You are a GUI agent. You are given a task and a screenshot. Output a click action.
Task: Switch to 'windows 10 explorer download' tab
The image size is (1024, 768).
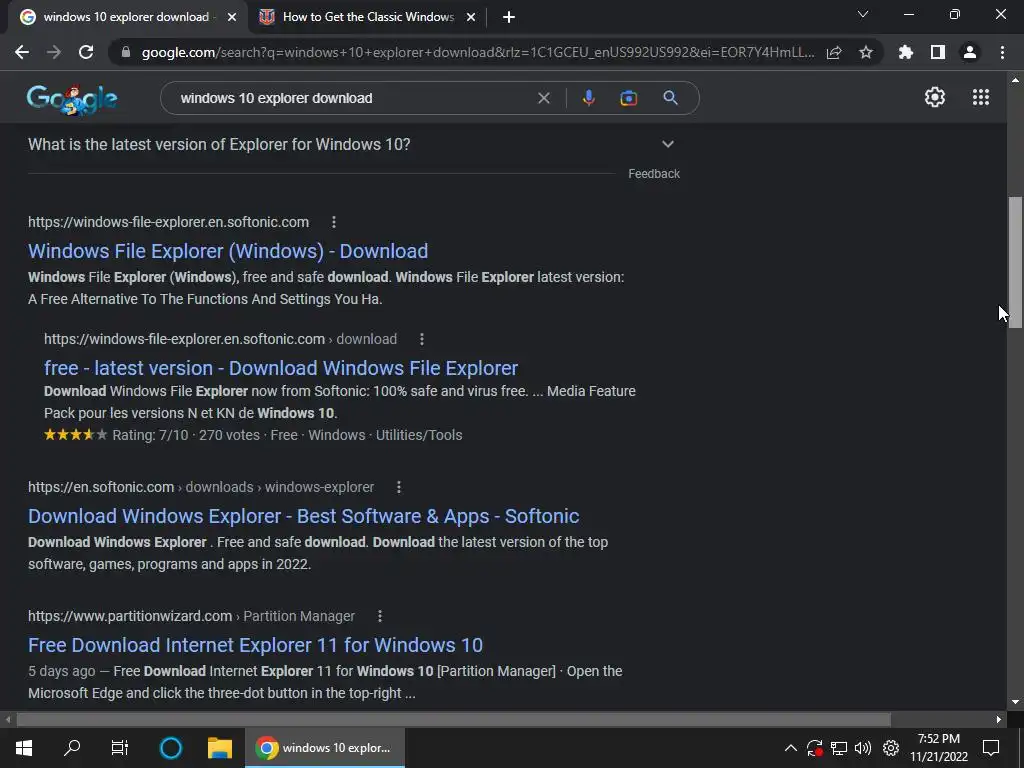126,17
